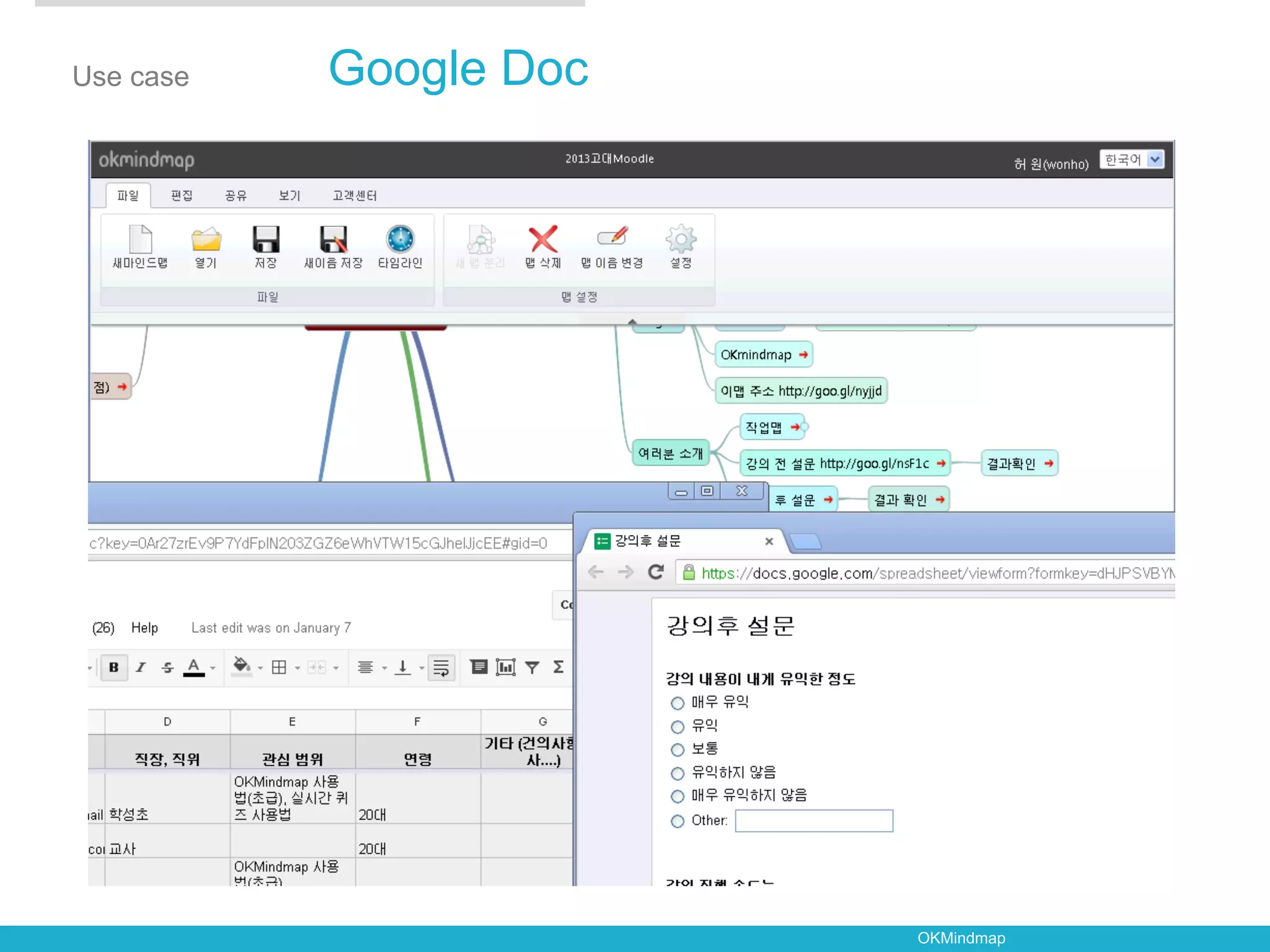Click the Last edit was on January 7 link
The height and width of the screenshot is (952, 1270).
pyautogui.click(x=271, y=628)
